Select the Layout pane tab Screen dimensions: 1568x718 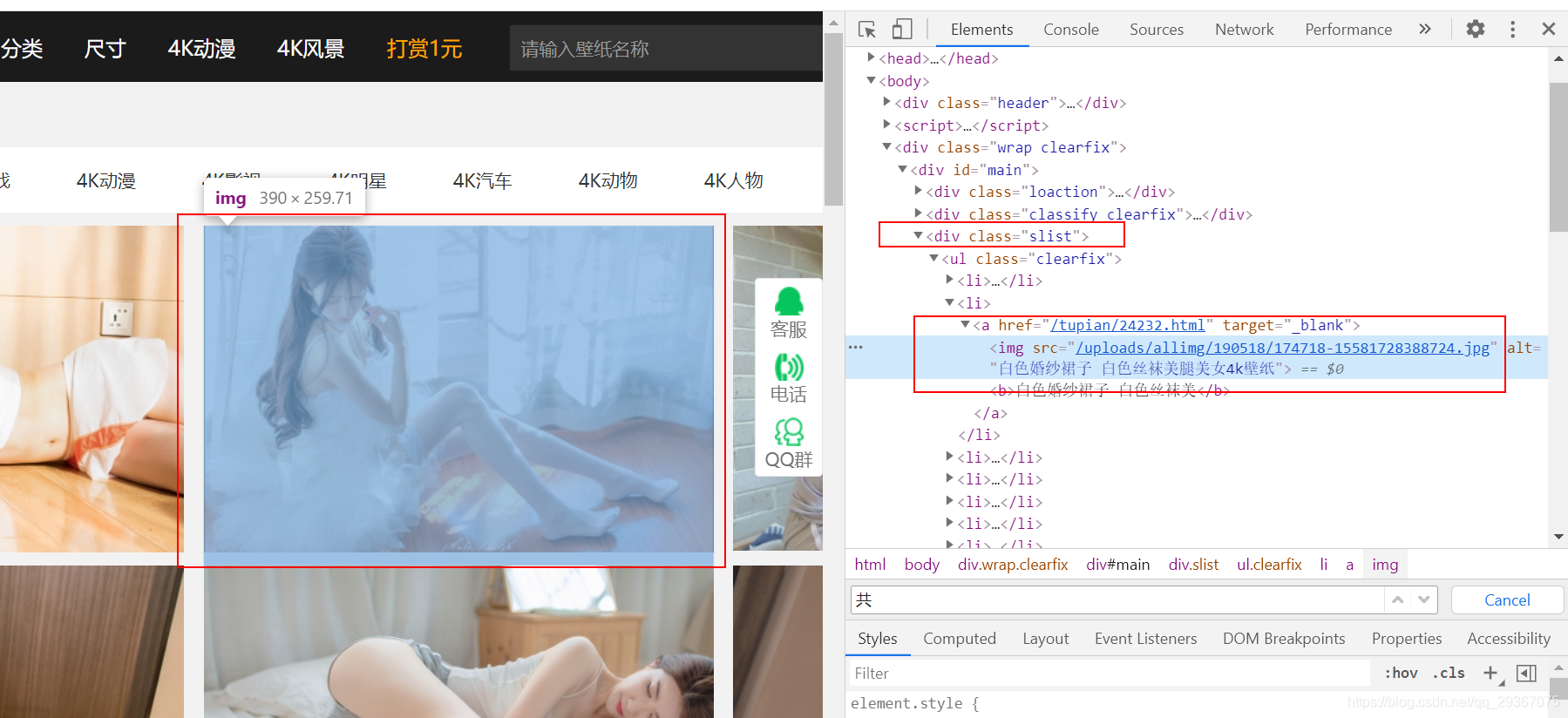pyautogui.click(x=1046, y=639)
